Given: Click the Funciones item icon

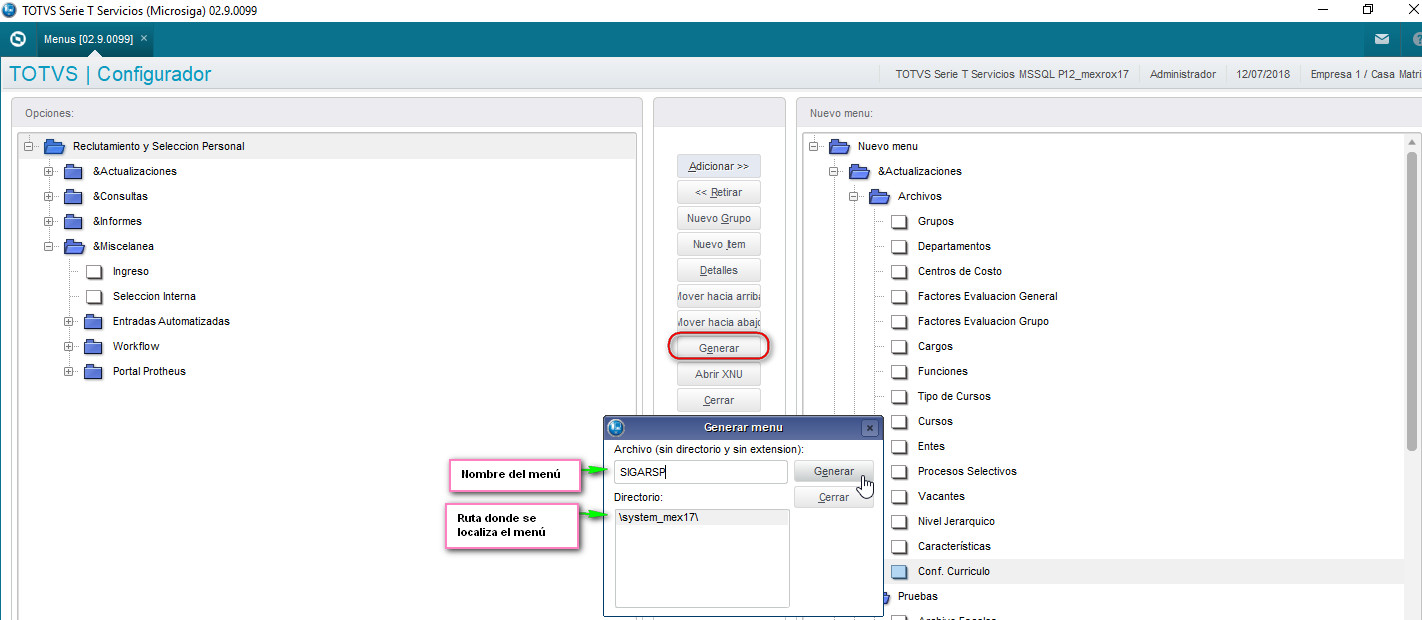Looking at the screenshot, I should click(899, 371).
